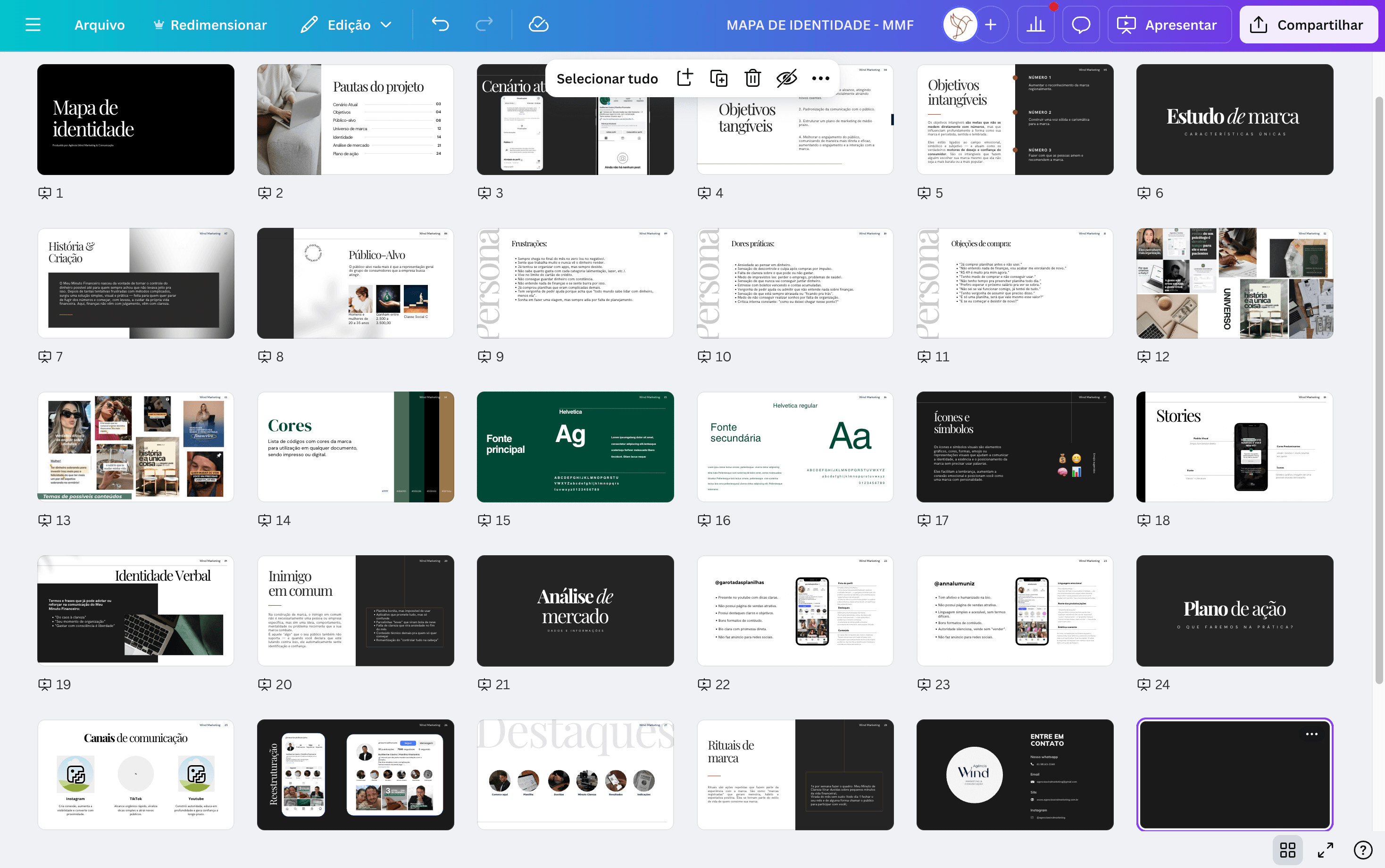1385x868 pixels.
Task: Open the Arquivo menu
Action: point(99,25)
